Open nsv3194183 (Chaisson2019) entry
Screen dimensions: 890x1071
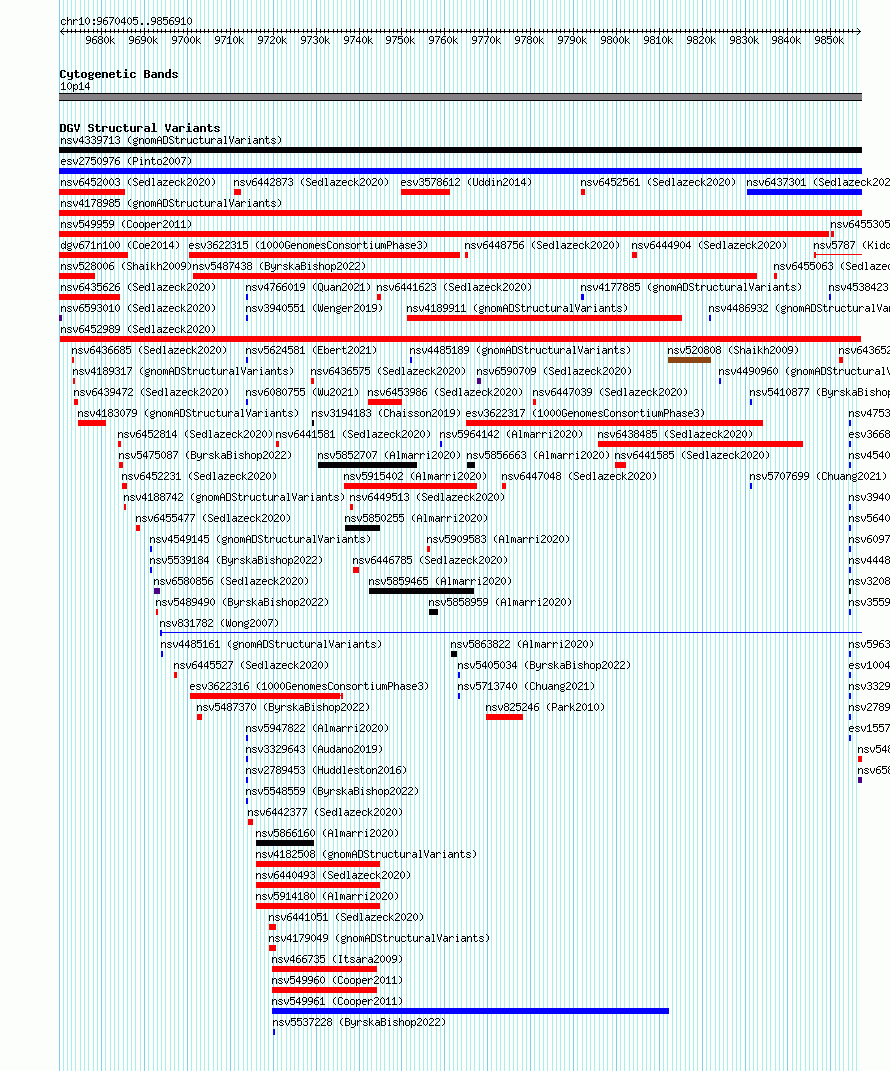pyautogui.click(x=386, y=413)
